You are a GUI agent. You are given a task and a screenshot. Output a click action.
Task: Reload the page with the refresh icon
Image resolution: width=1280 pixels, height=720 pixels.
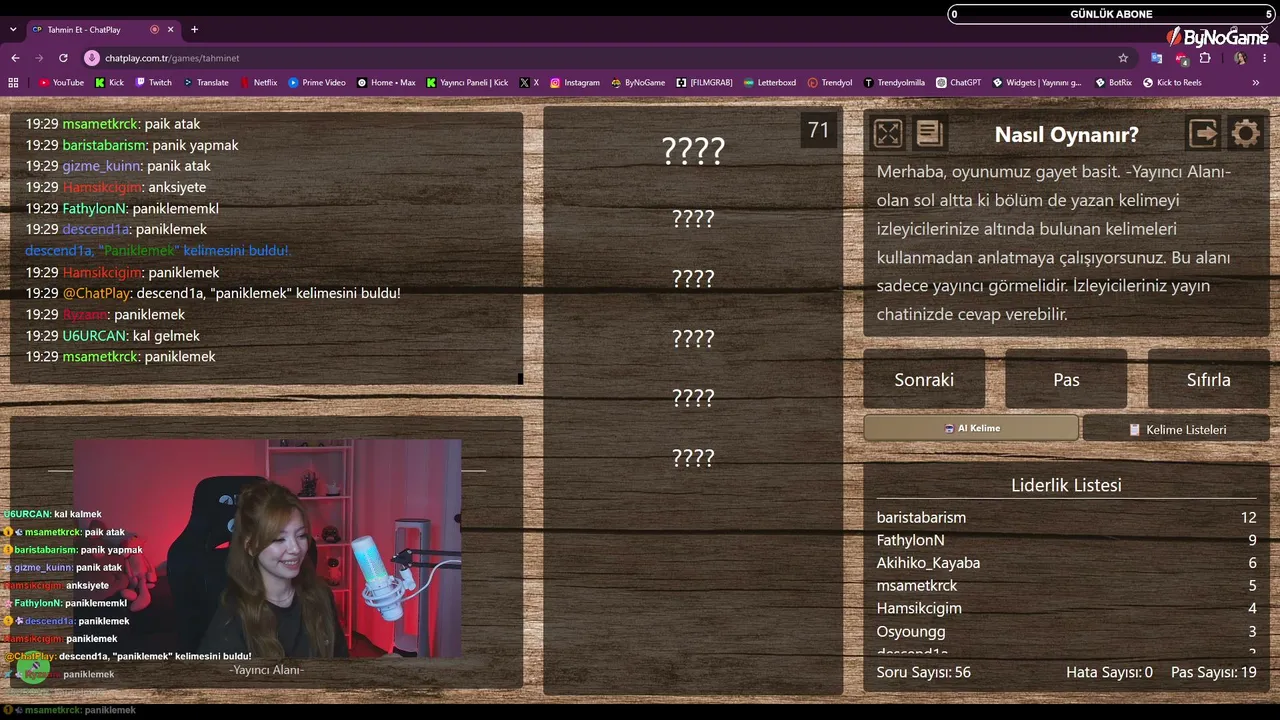(63, 58)
